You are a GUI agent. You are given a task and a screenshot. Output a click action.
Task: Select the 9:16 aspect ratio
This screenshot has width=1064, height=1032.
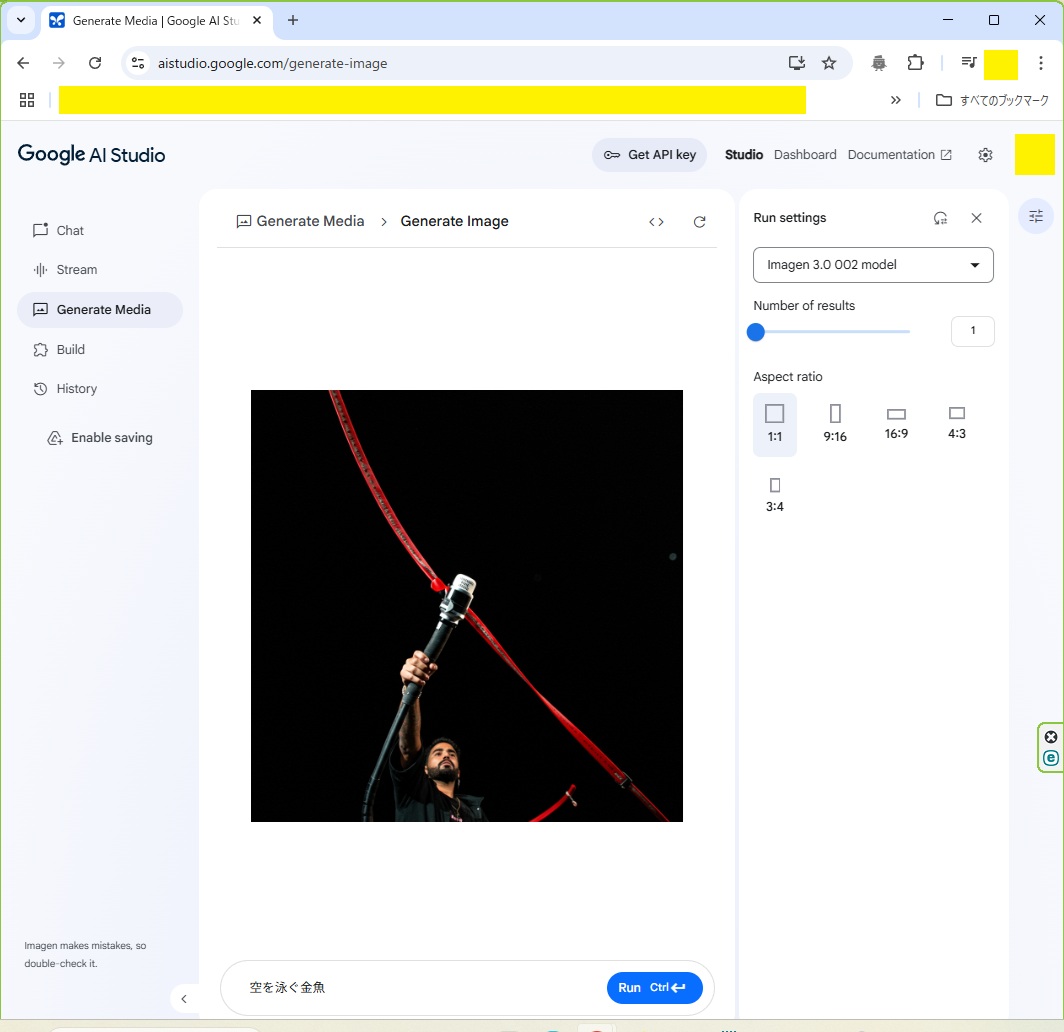point(835,423)
